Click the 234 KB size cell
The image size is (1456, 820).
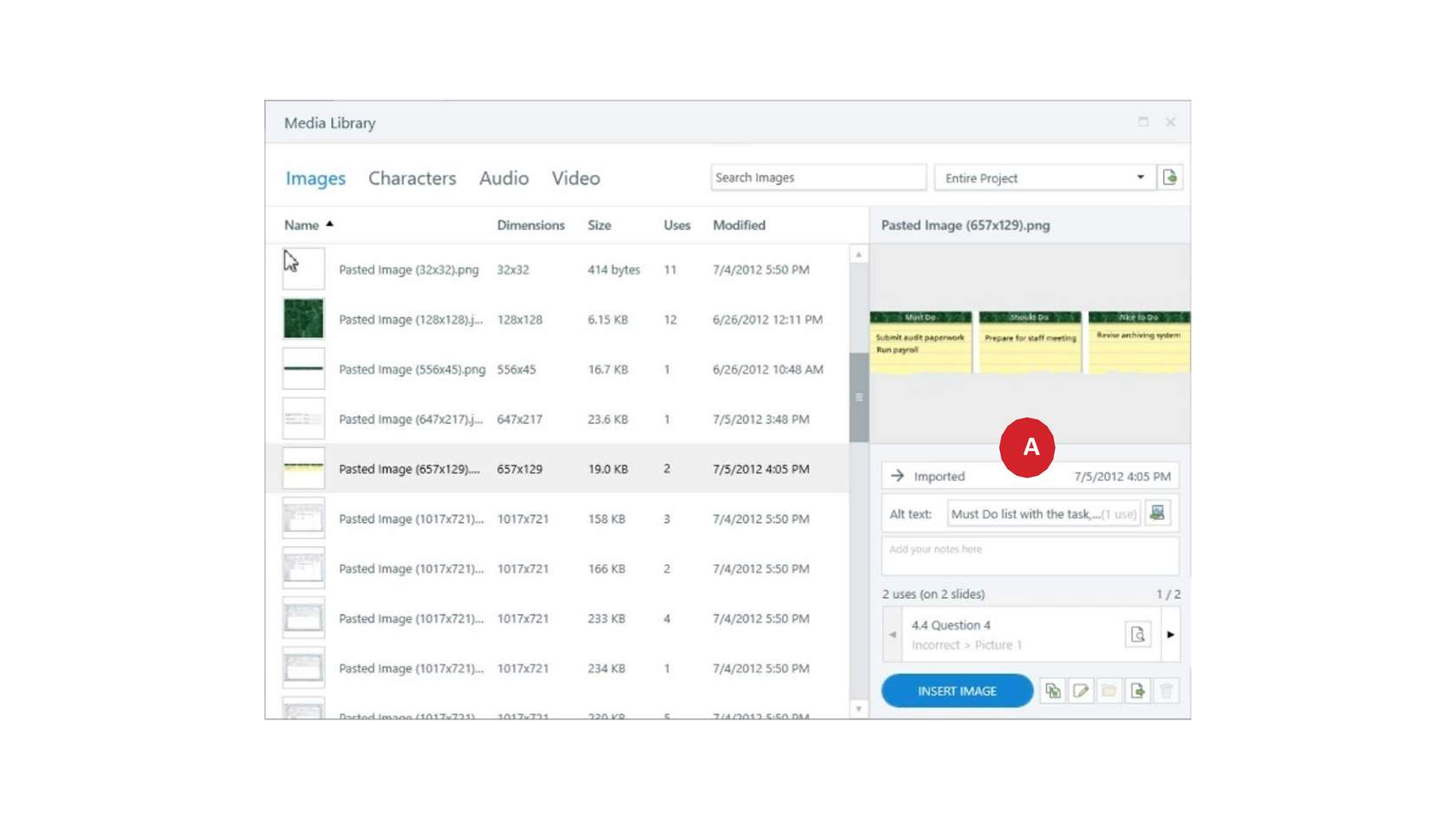pyautogui.click(x=607, y=668)
